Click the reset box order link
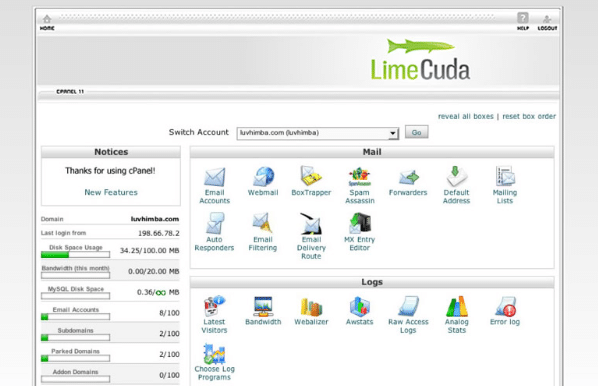 click(x=529, y=116)
